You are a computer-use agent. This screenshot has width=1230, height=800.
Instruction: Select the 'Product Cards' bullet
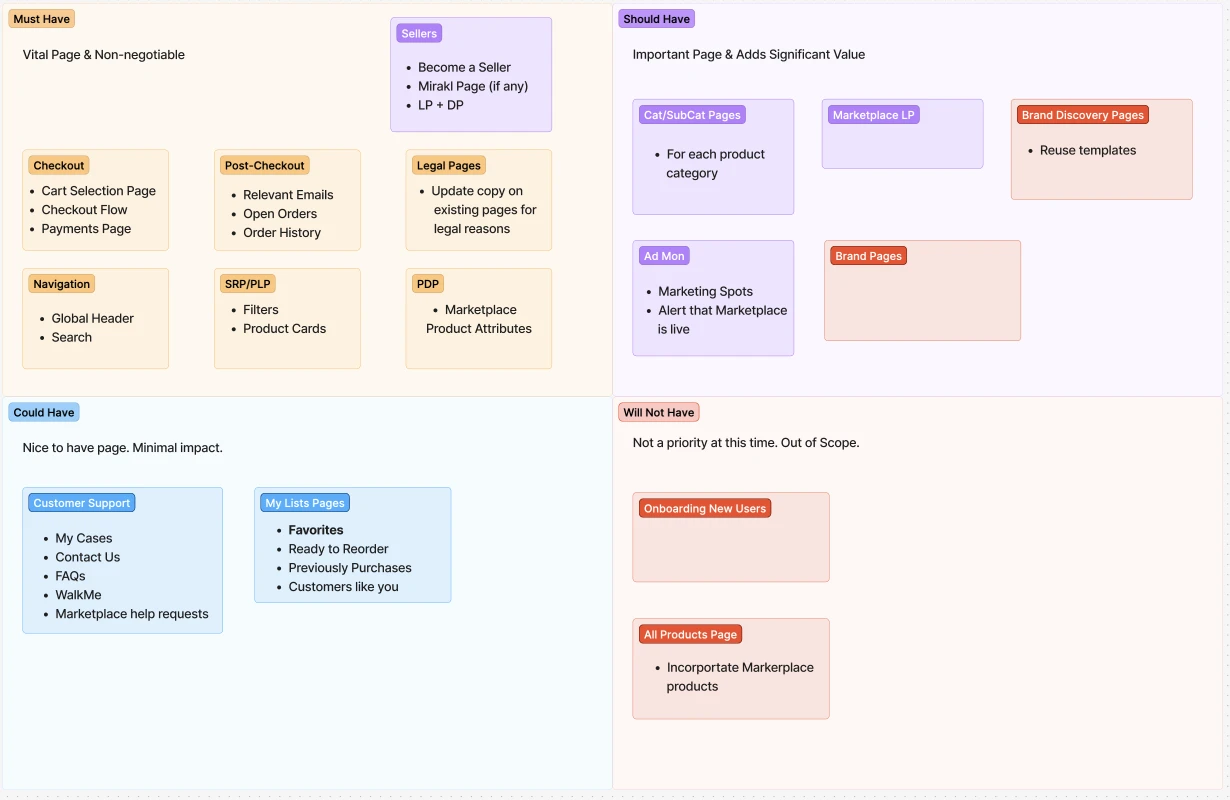point(284,329)
